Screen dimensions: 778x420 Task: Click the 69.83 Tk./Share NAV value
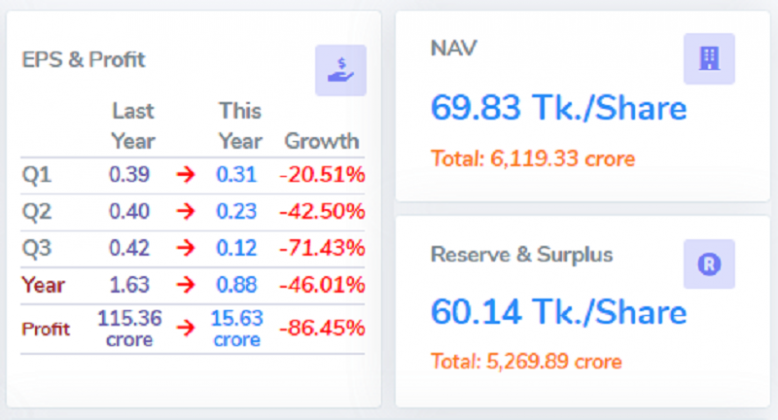click(x=558, y=108)
